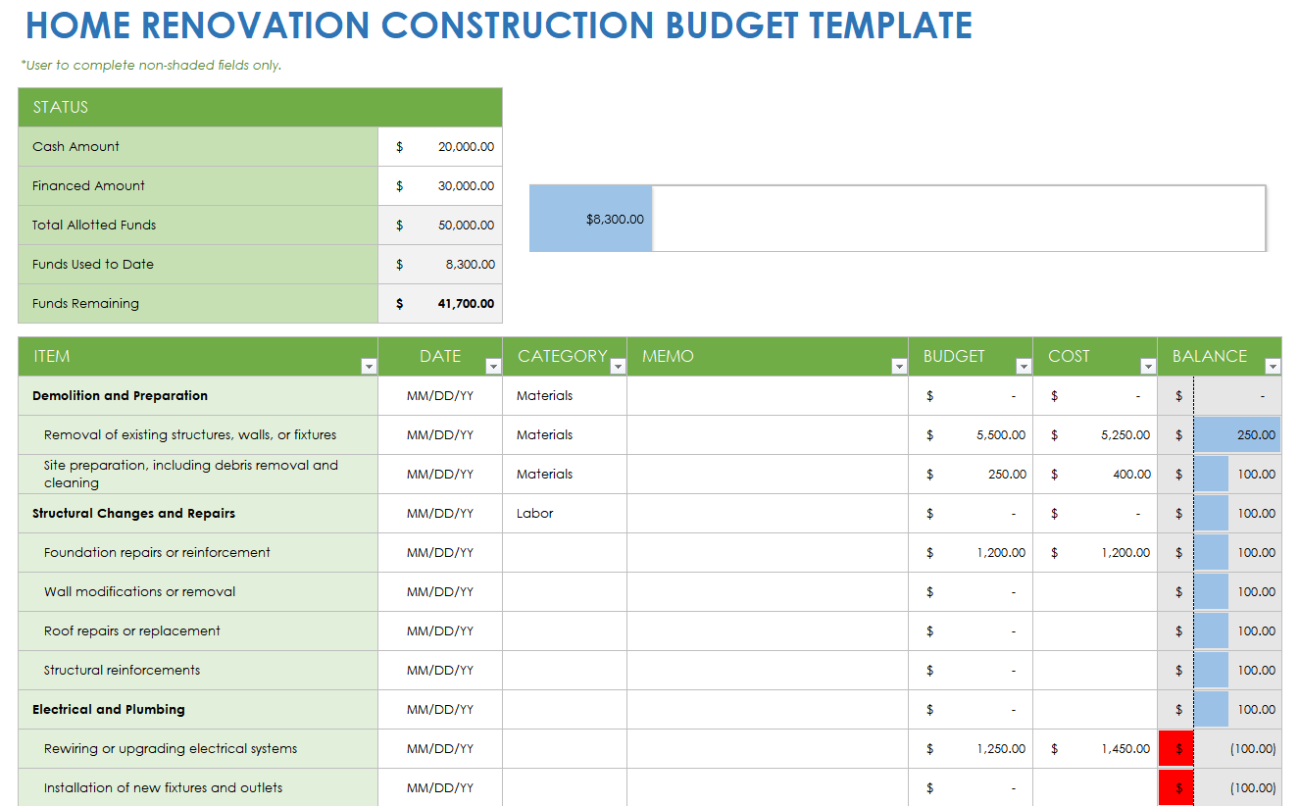Select the blue $8,300.00 progress segment
Viewport: 1300px width, 806px height.
pos(589,218)
